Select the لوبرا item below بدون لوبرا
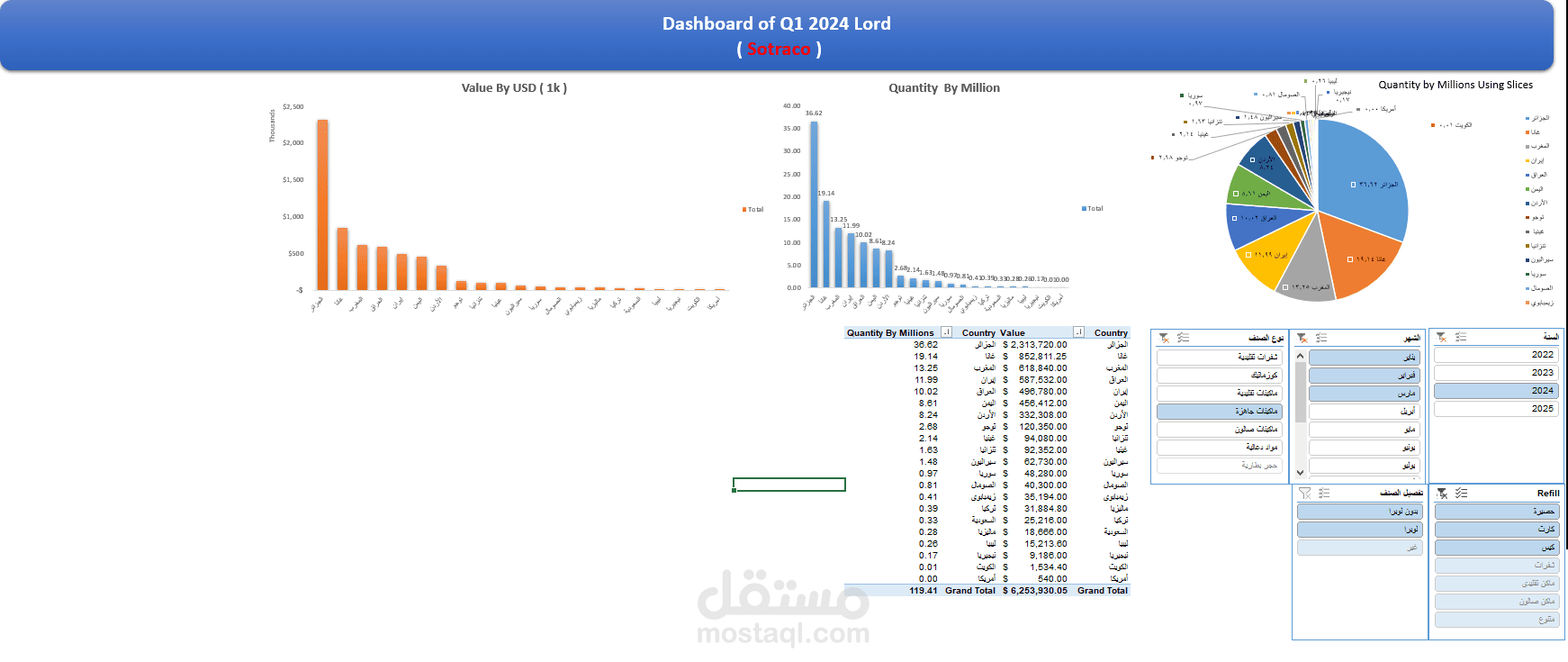Viewport: 1568px width, 662px height. (1359, 530)
